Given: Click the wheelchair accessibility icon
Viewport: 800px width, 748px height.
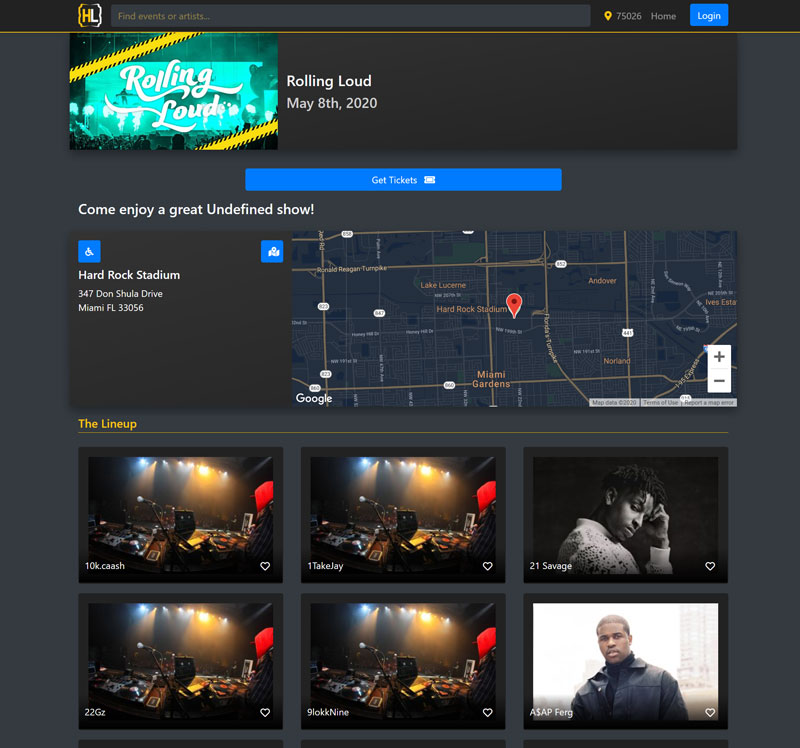Looking at the screenshot, I should tap(89, 252).
